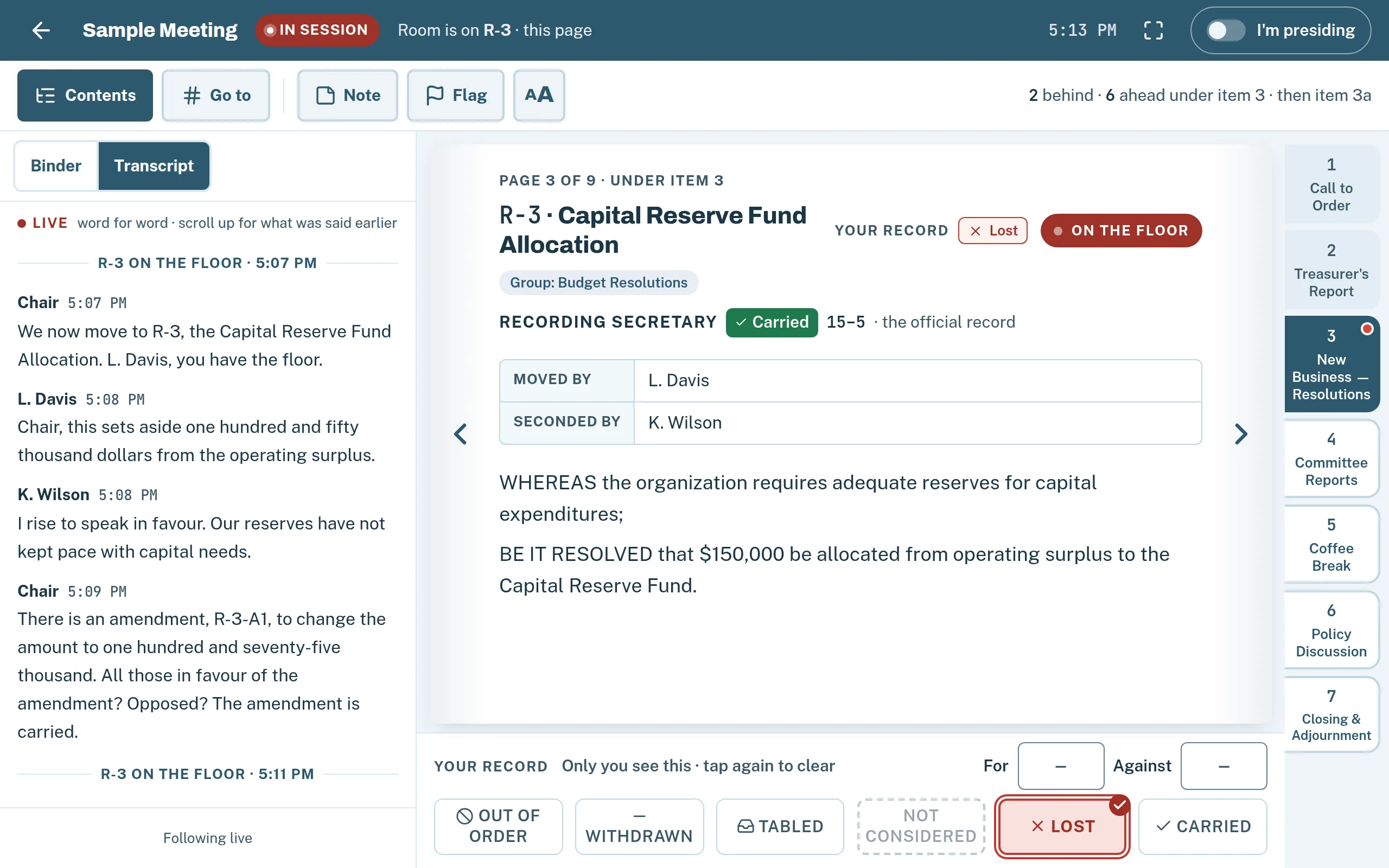Click the Against vote count field
The height and width of the screenshot is (868, 1389).
point(1224,766)
